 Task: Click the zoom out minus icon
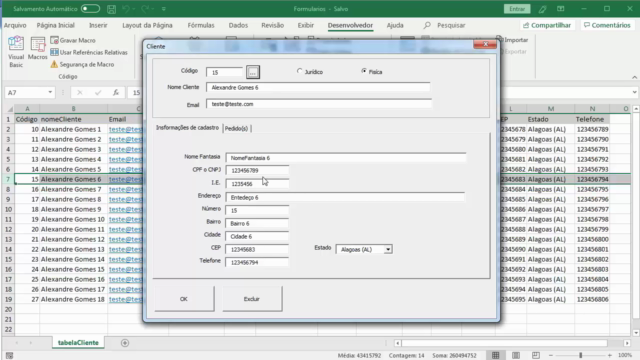pyautogui.click(x=551, y=356)
